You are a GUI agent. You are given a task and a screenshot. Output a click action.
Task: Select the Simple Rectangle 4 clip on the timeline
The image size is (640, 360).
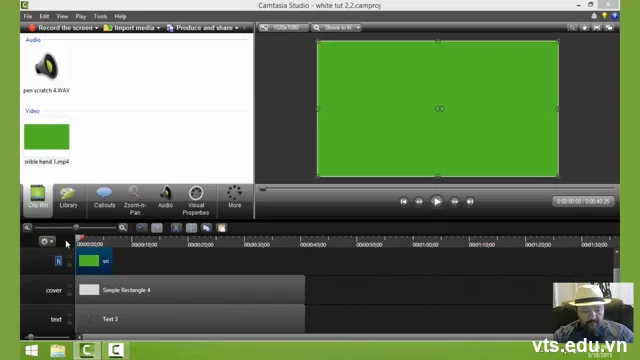[190, 290]
